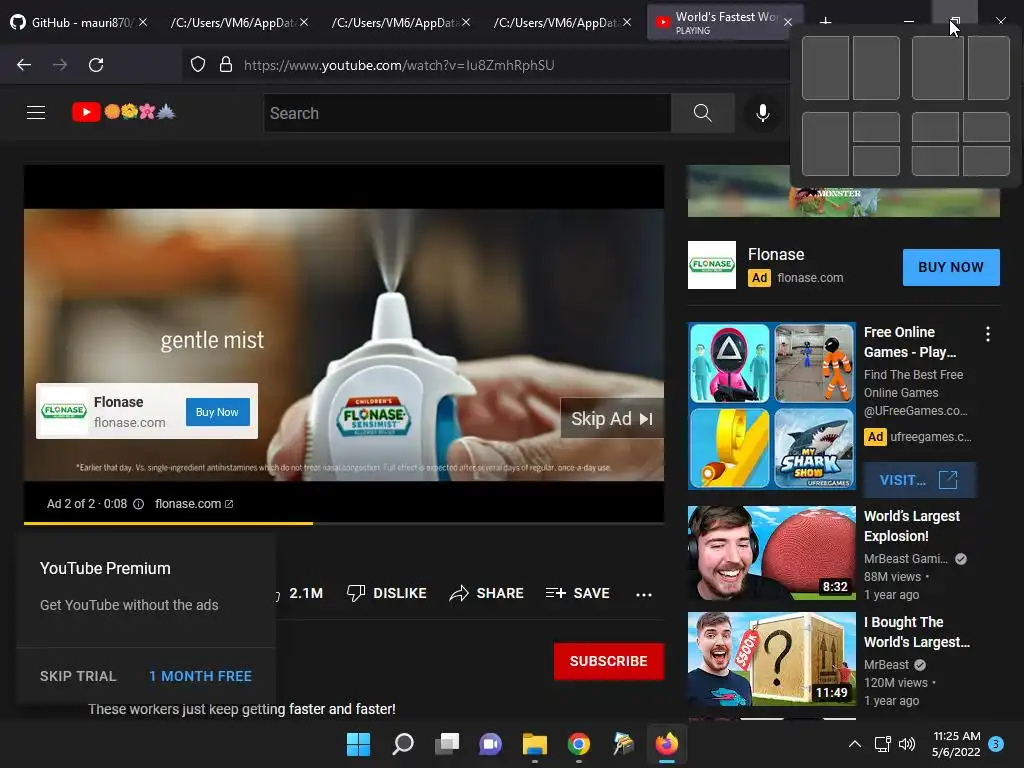Open more actions ellipsis below the video
This screenshot has height=768, width=1024.
pos(644,594)
